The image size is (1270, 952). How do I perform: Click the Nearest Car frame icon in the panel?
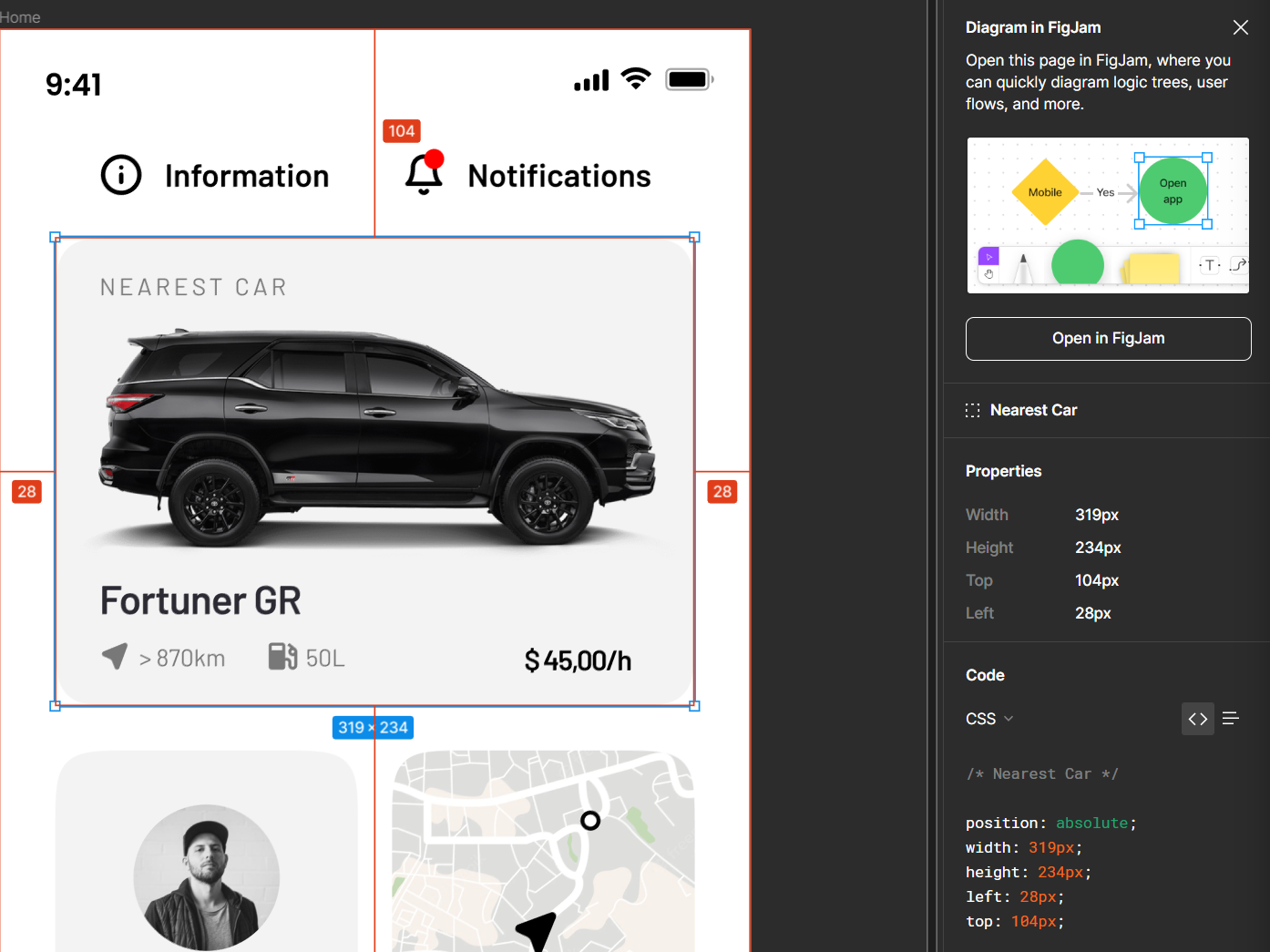click(973, 410)
